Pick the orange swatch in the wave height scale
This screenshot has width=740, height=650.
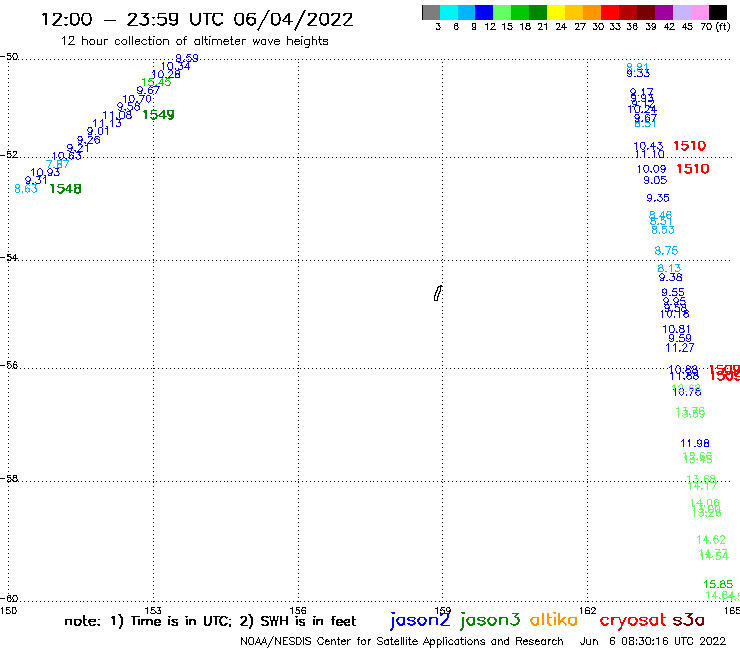pyautogui.click(x=592, y=12)
